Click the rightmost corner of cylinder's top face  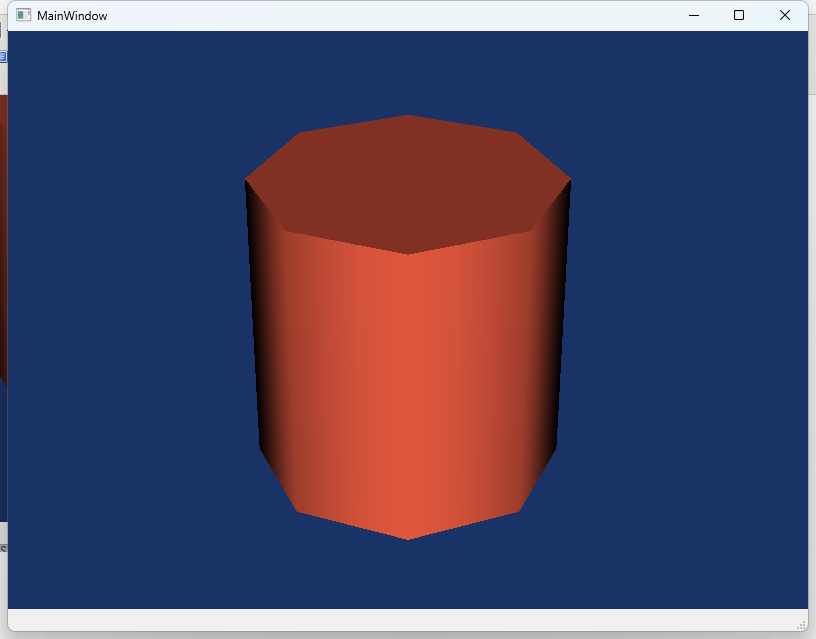(570, 180)
